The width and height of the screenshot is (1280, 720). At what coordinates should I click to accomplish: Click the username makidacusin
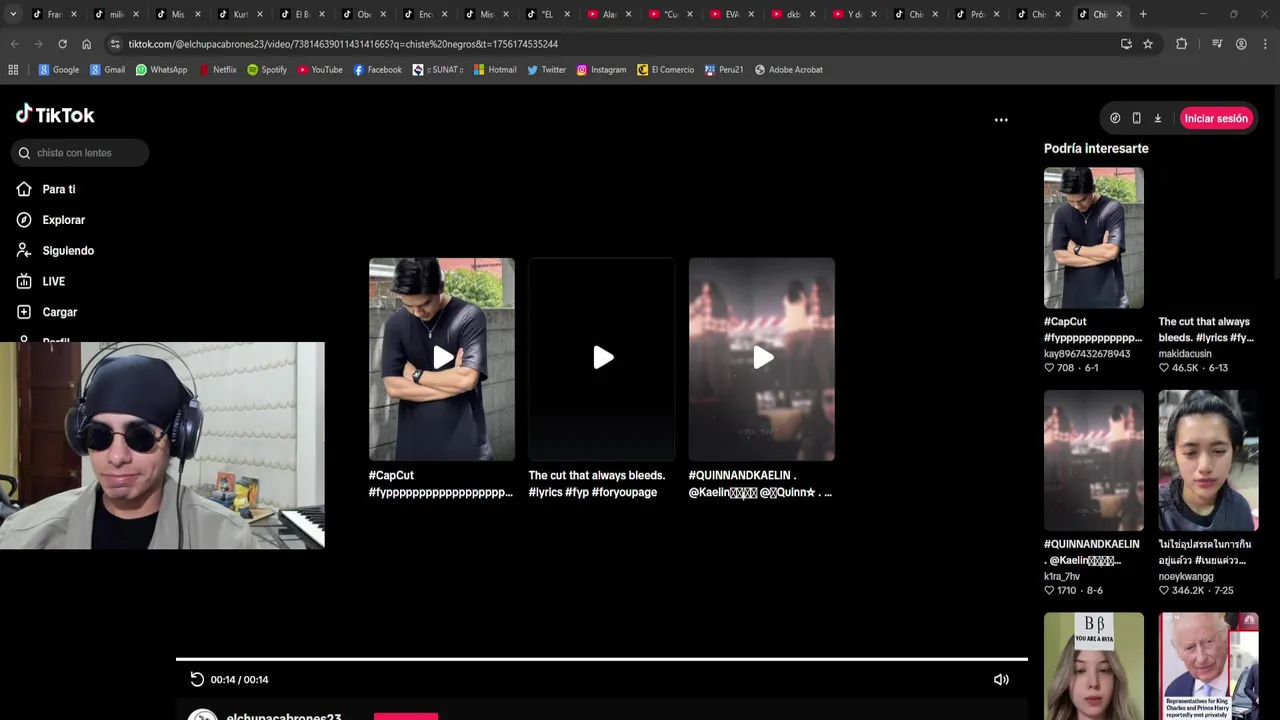click(x=1185, y=354)
